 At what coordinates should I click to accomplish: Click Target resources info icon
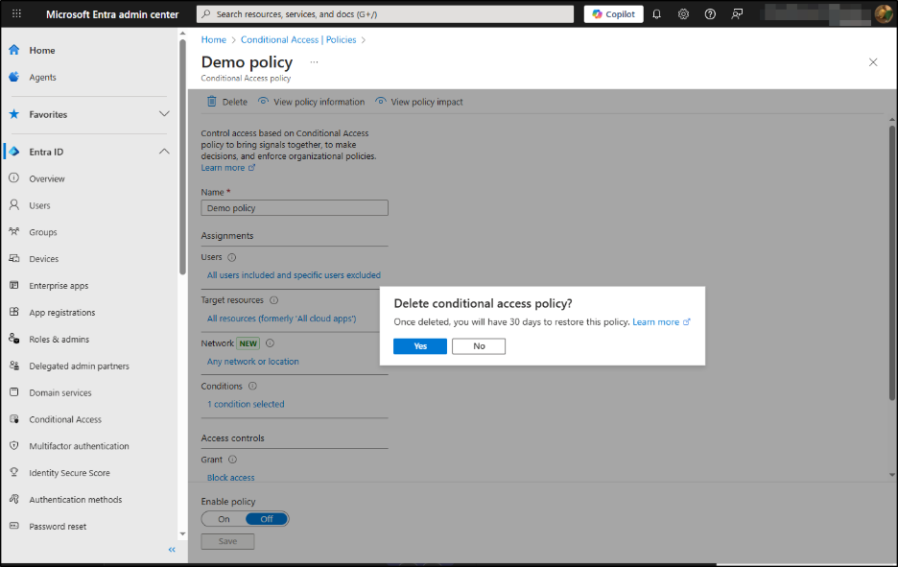(274, 300)
